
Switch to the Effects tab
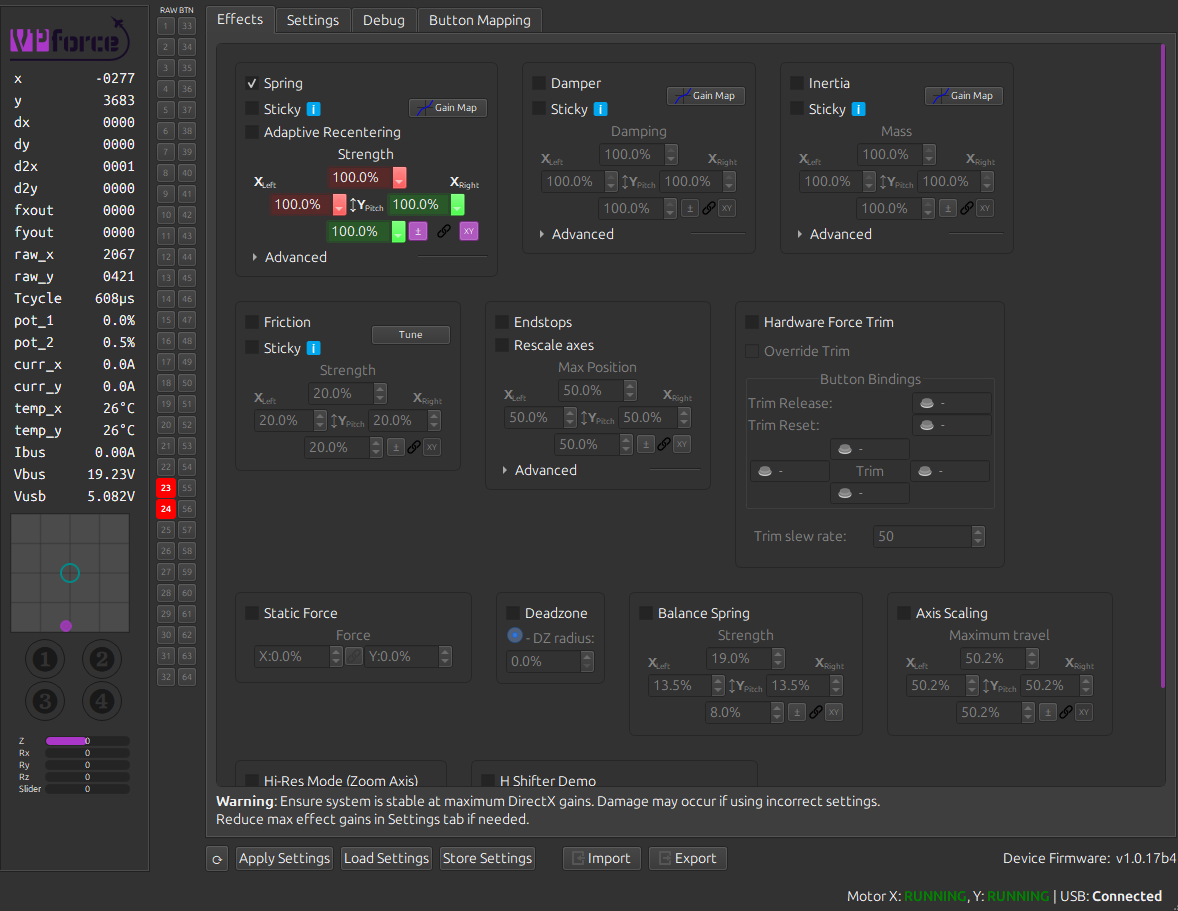pos(240,20)
